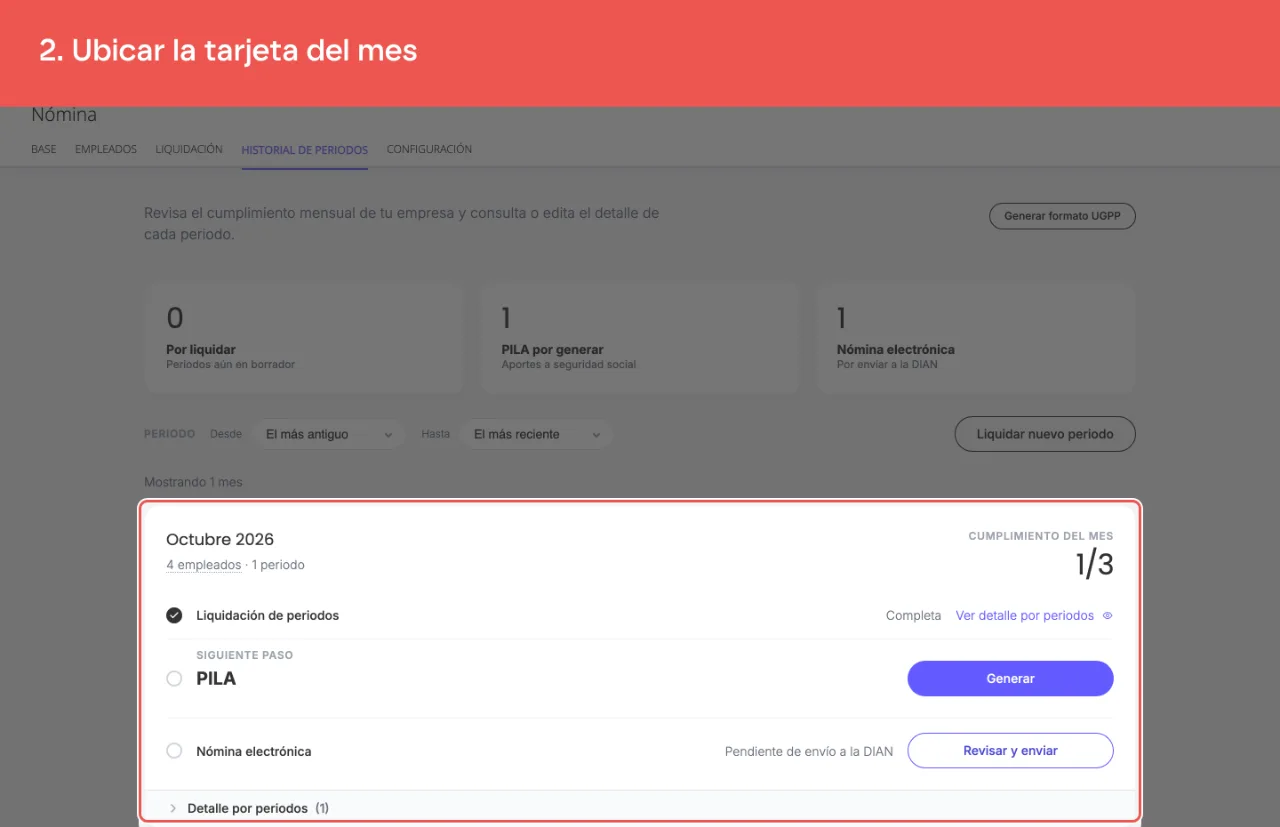Click the Nómina page title

point(64,115)
